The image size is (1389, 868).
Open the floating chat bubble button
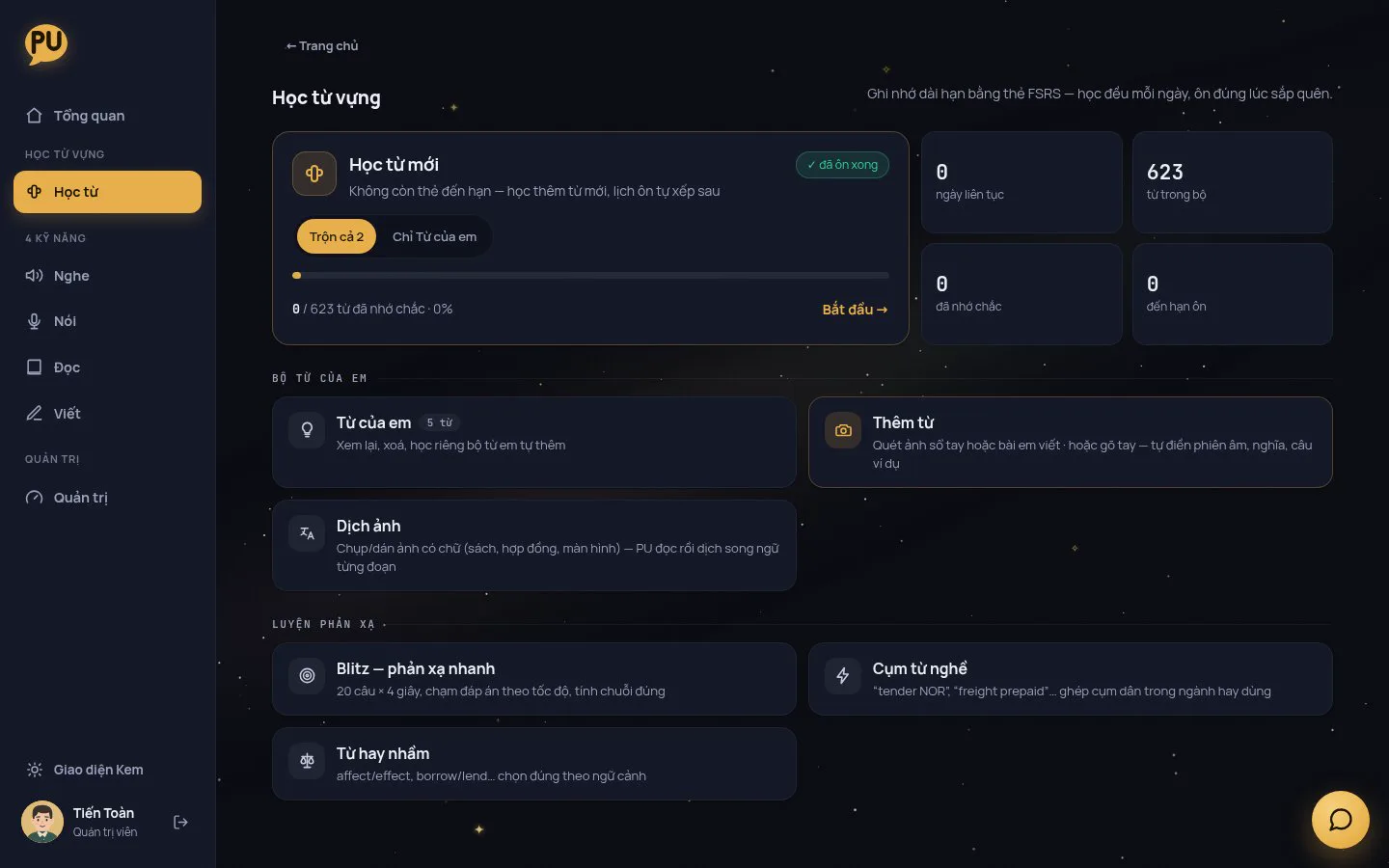click(x=1340, y=820)
